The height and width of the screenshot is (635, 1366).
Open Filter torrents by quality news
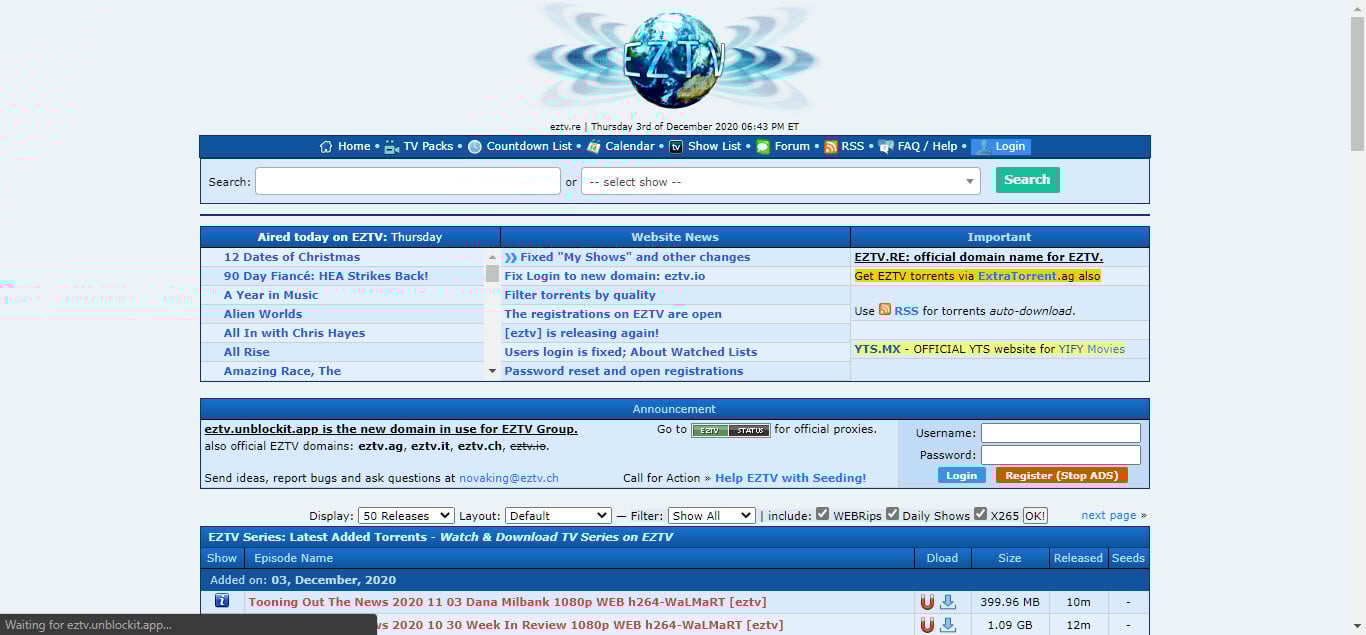[580, 295]
